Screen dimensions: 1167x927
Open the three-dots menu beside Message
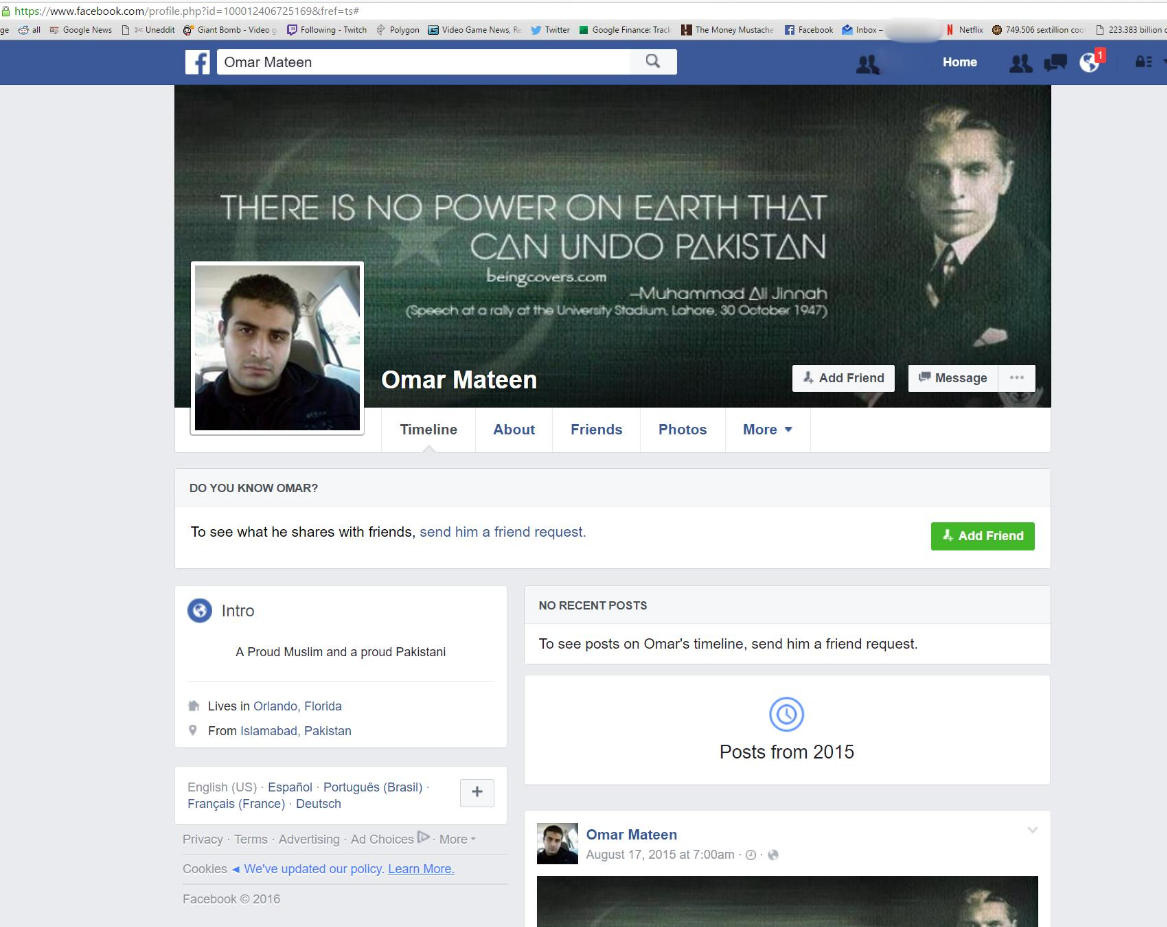(x=1017, y=378)
